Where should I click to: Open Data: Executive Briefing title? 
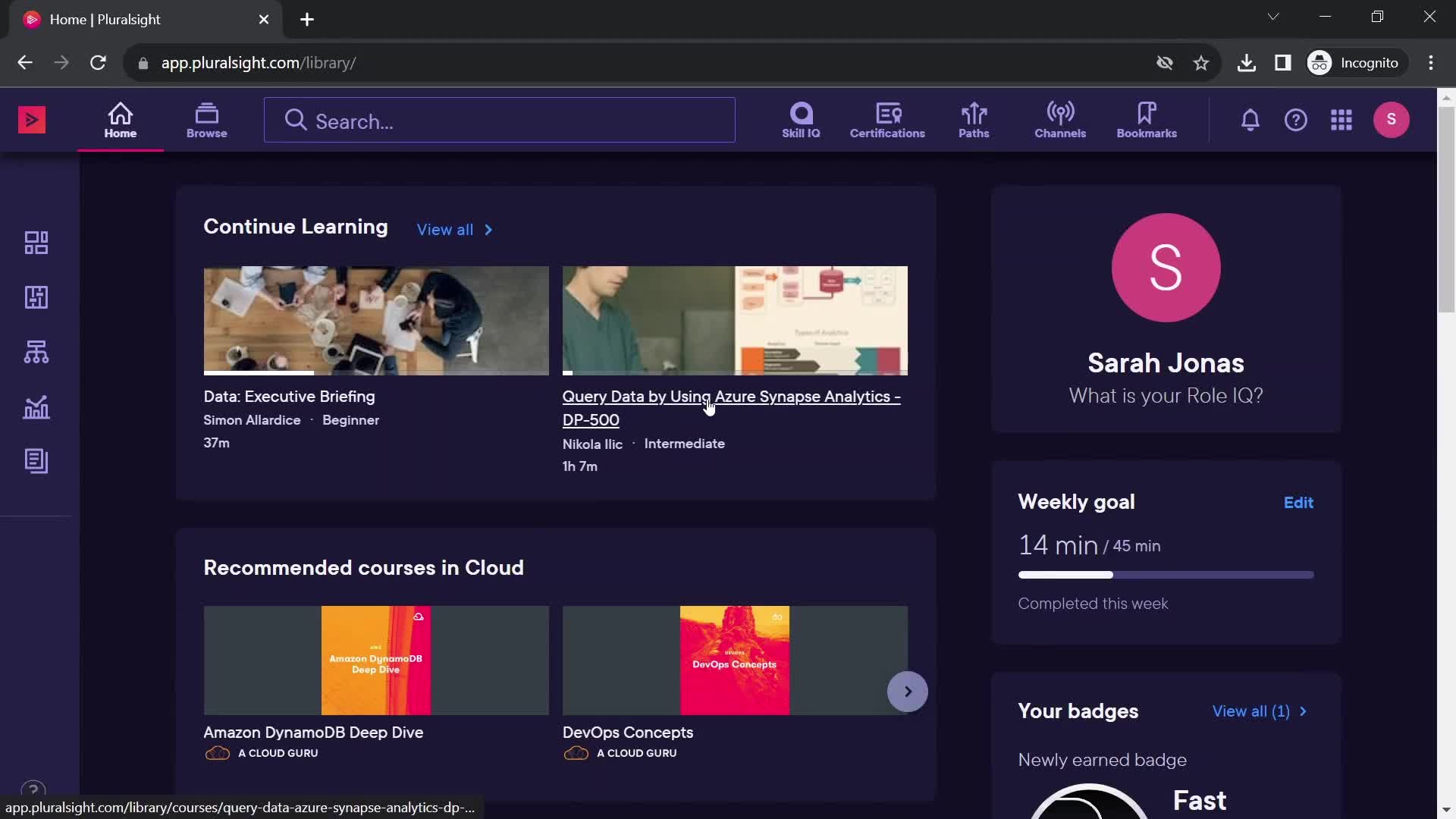click(289, 397)
